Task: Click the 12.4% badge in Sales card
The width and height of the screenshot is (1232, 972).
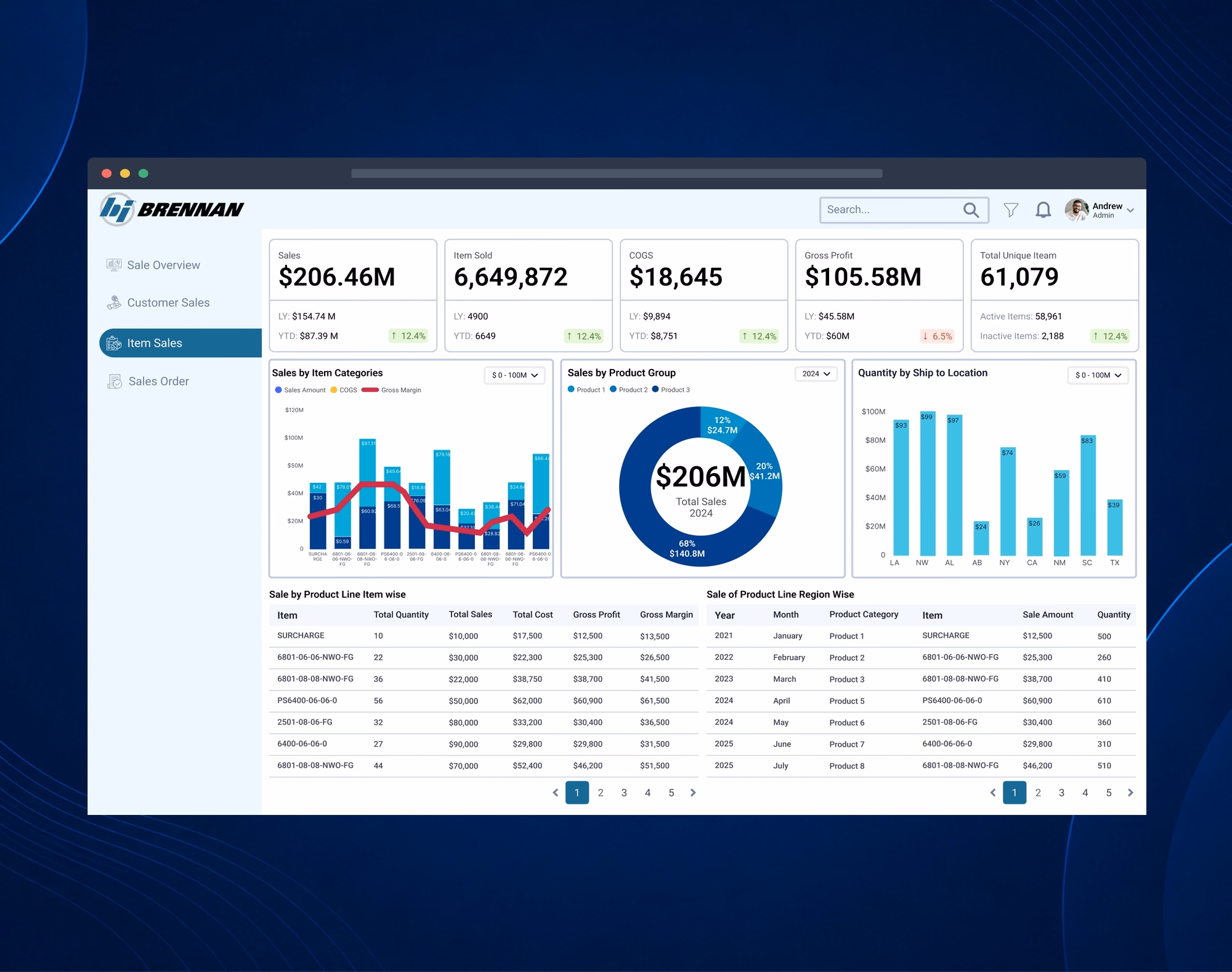Action: click(408, 336)
